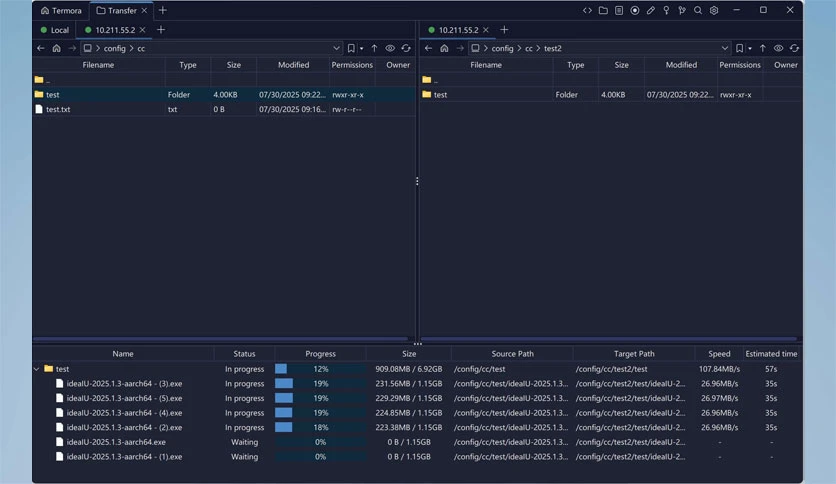Sort transfers by Speed column header

click(x=719, y=354)
